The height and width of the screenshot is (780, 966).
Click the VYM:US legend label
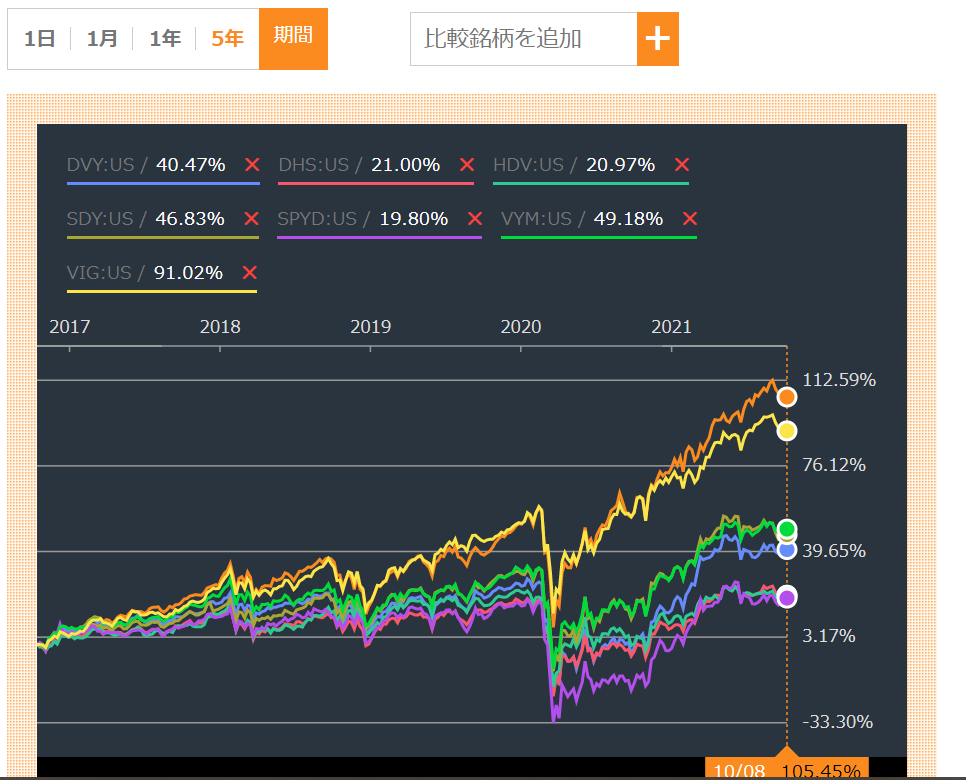pos(537,219)
